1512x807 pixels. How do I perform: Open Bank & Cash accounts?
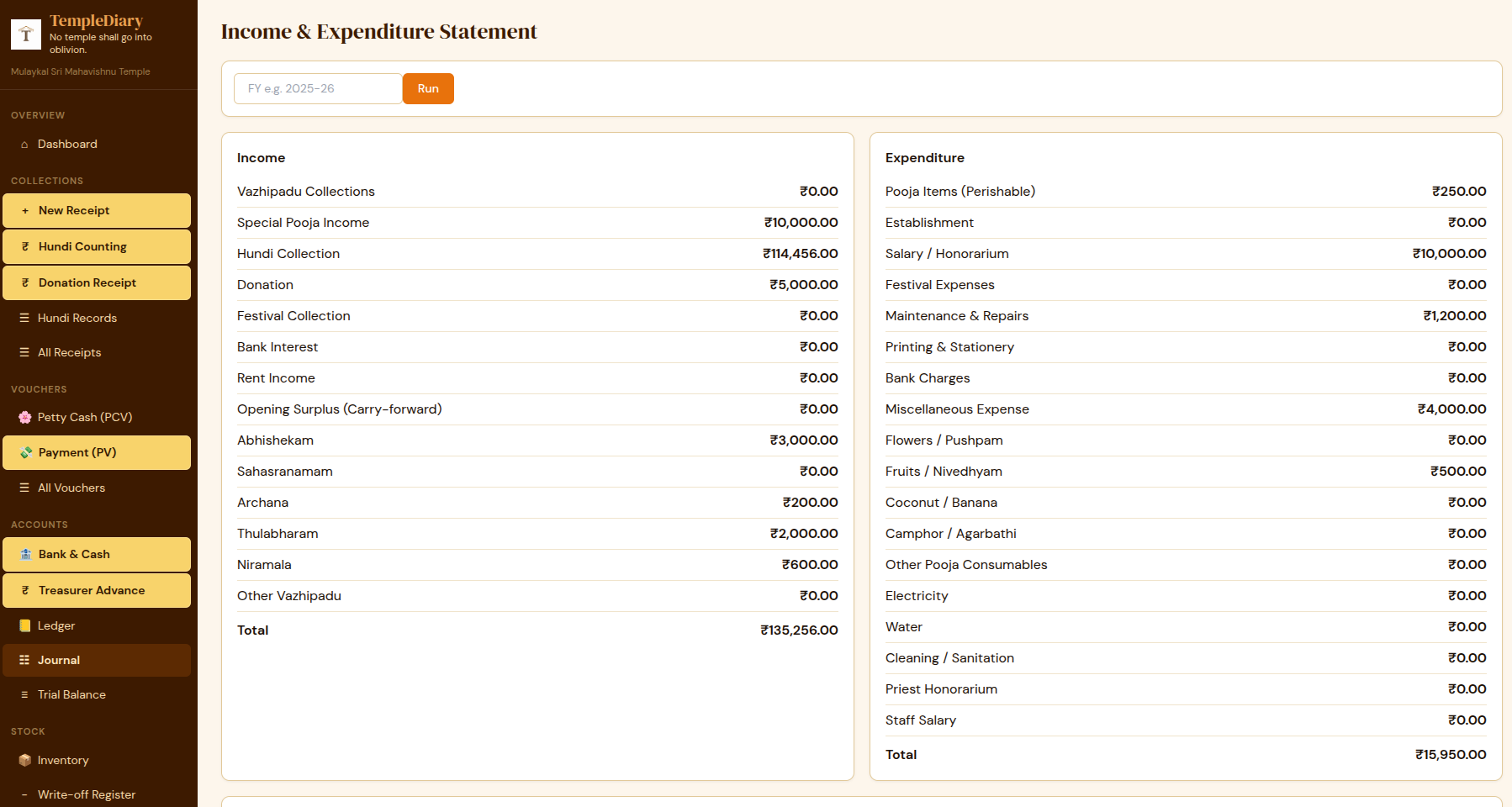coord(97,554)
